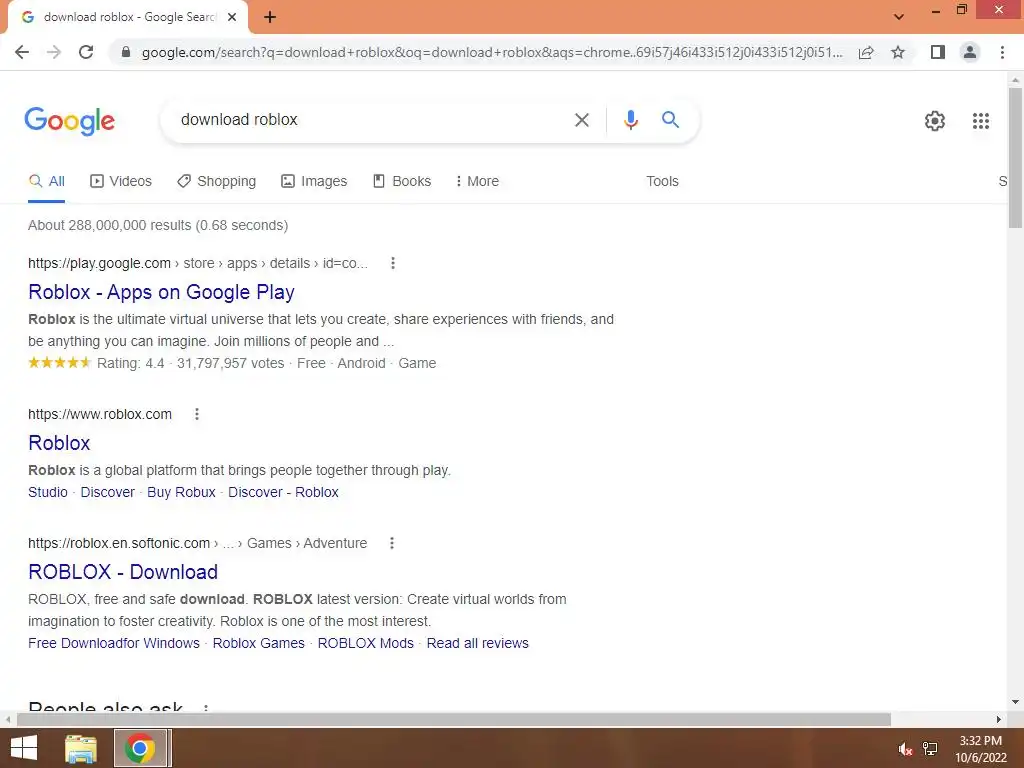
Task: Click the vertical scrollbar thumb
Action: [x=1015, y=157]
